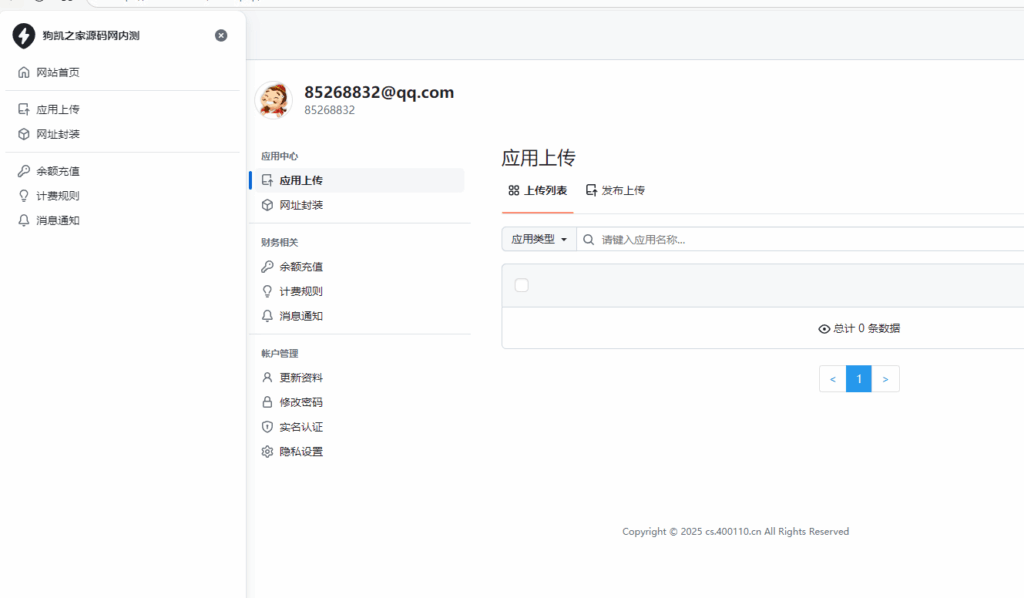This screenshot has width=1024, height=598.
Task: Open 实名认证 verification icon
Action: 267,427
